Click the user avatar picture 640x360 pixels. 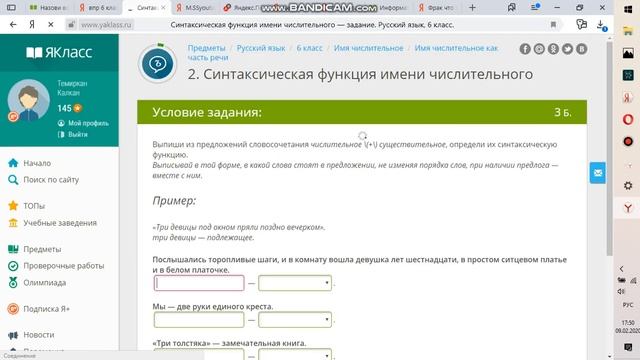tap(28, 100)
